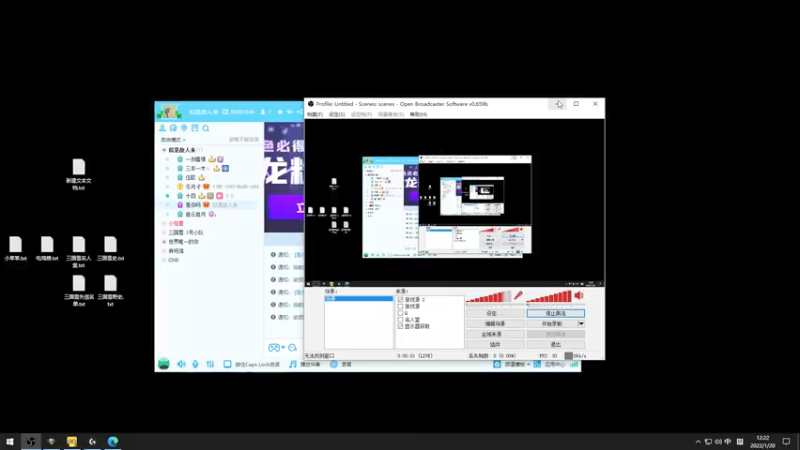Image resolution: width=800 pixels, height=450 pixels.
Task: Click the emoji face icon in YY chat
Action: pos(292,348)
